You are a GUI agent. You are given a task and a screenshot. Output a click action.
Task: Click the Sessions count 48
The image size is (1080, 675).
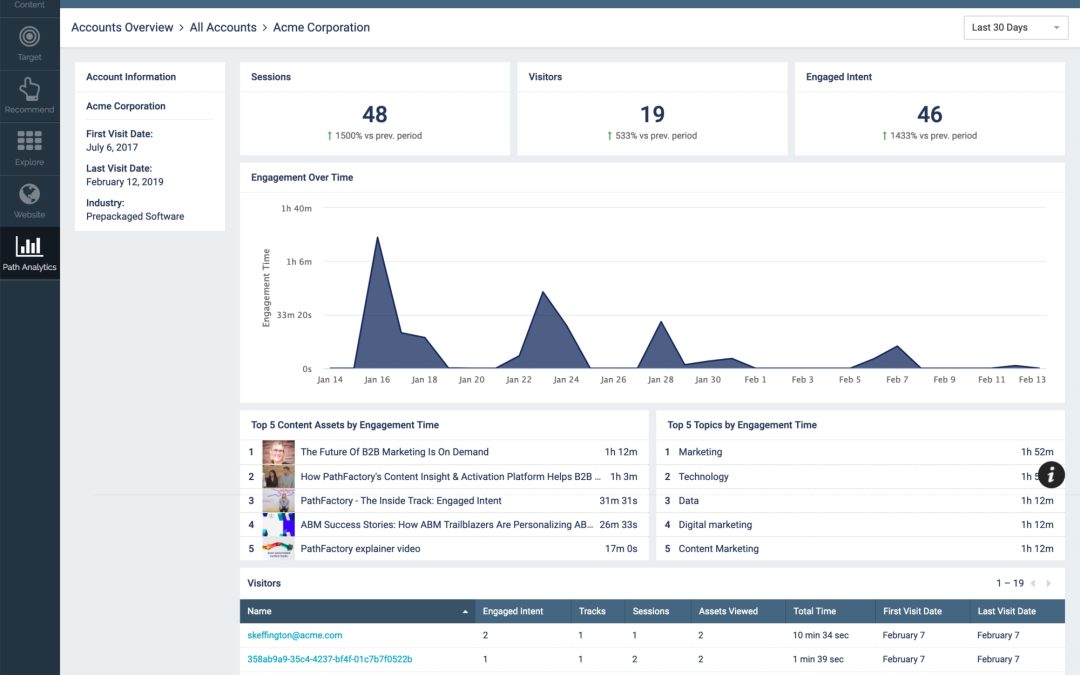pyautogui.click(x=375, y=114)
